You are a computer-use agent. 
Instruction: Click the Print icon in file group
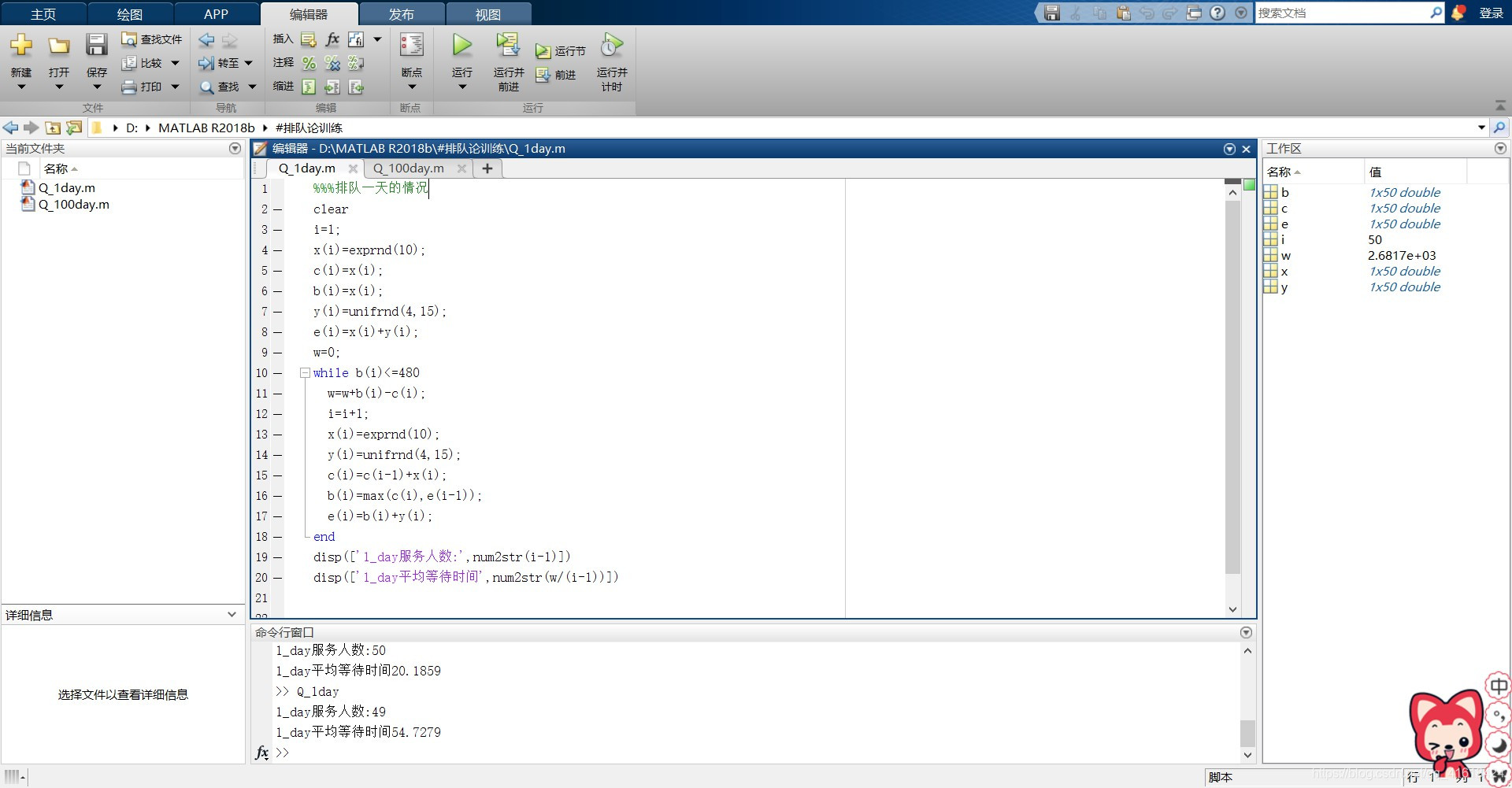click(129, 87)
